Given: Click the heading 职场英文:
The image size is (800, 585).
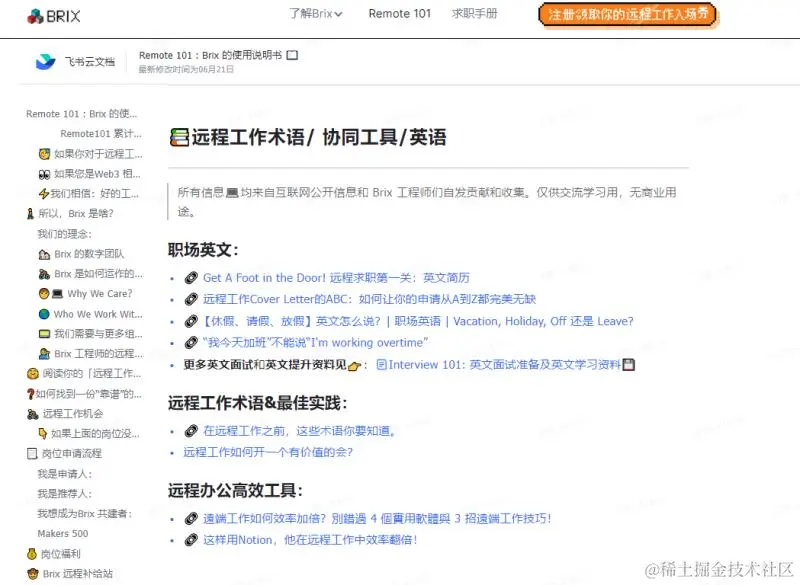Looking at the screenshot, I should coord(203,250).
